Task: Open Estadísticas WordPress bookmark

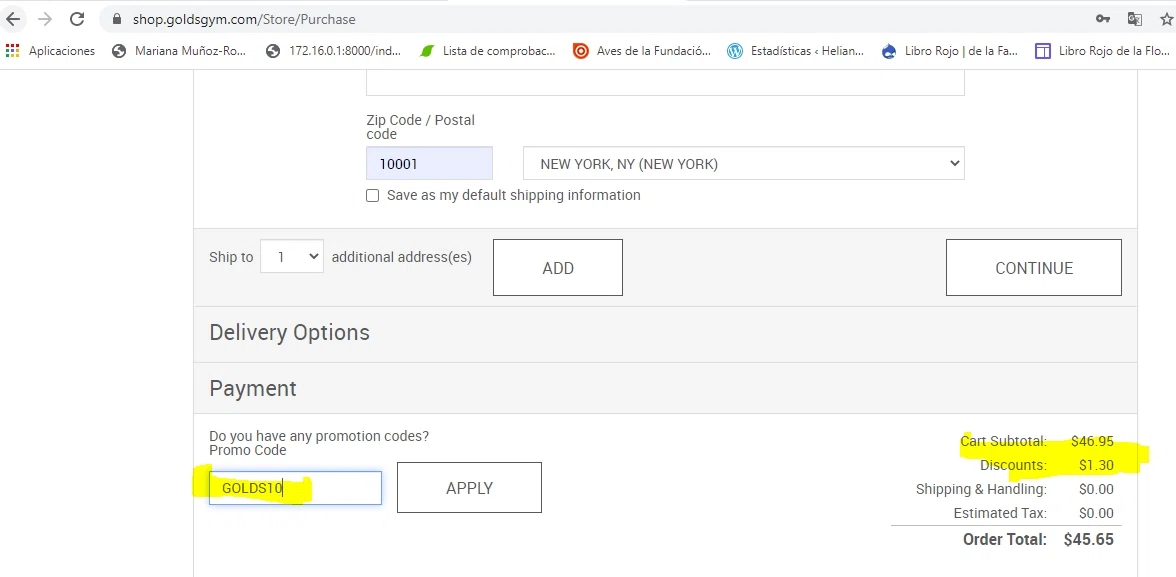Action: (796, 51)
